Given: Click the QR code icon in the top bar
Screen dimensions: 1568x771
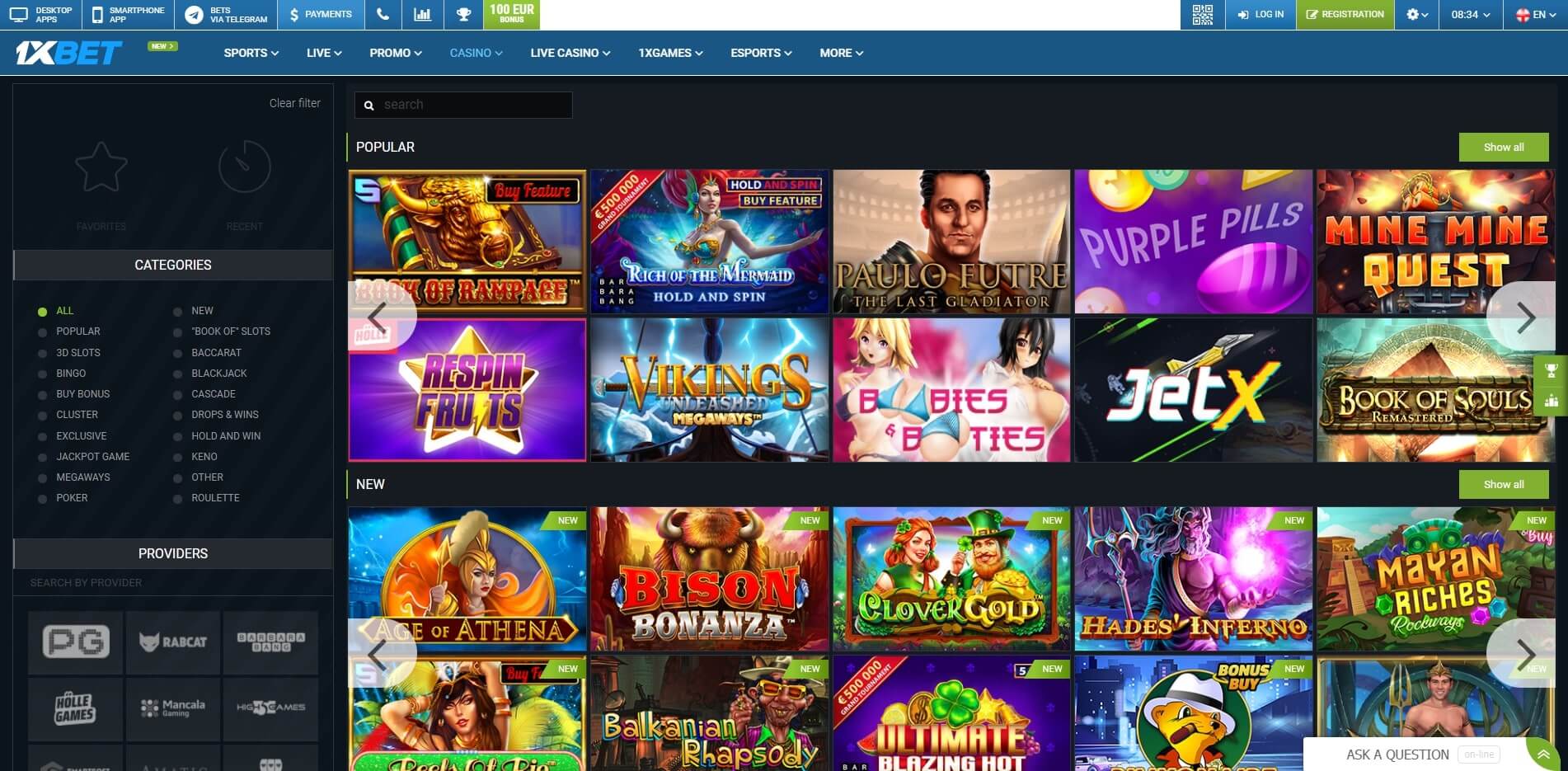Looking at the screenshot, I should click(1203, 14).
